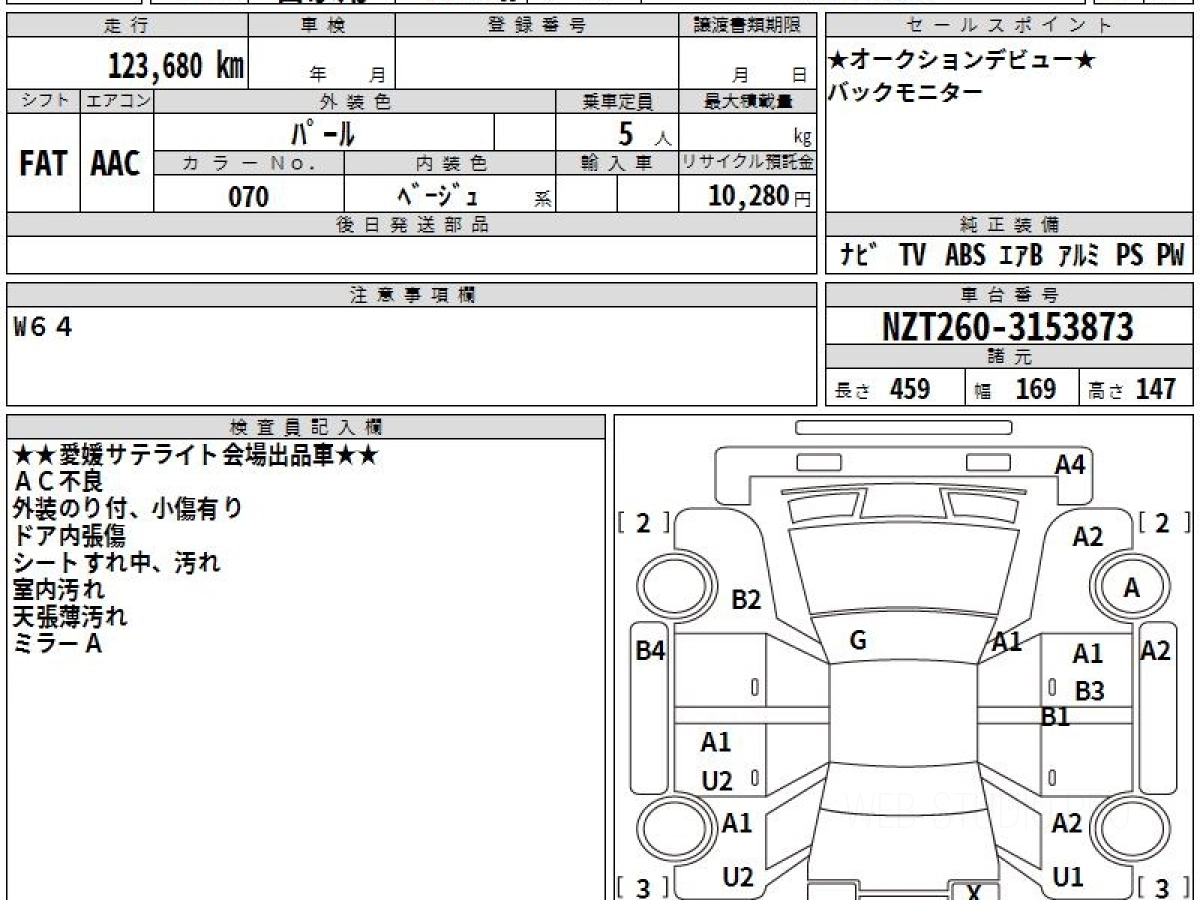Screen dimensions: 1200x900
Task: Click the ミラーＡ note
Action: tap(58, 644)
